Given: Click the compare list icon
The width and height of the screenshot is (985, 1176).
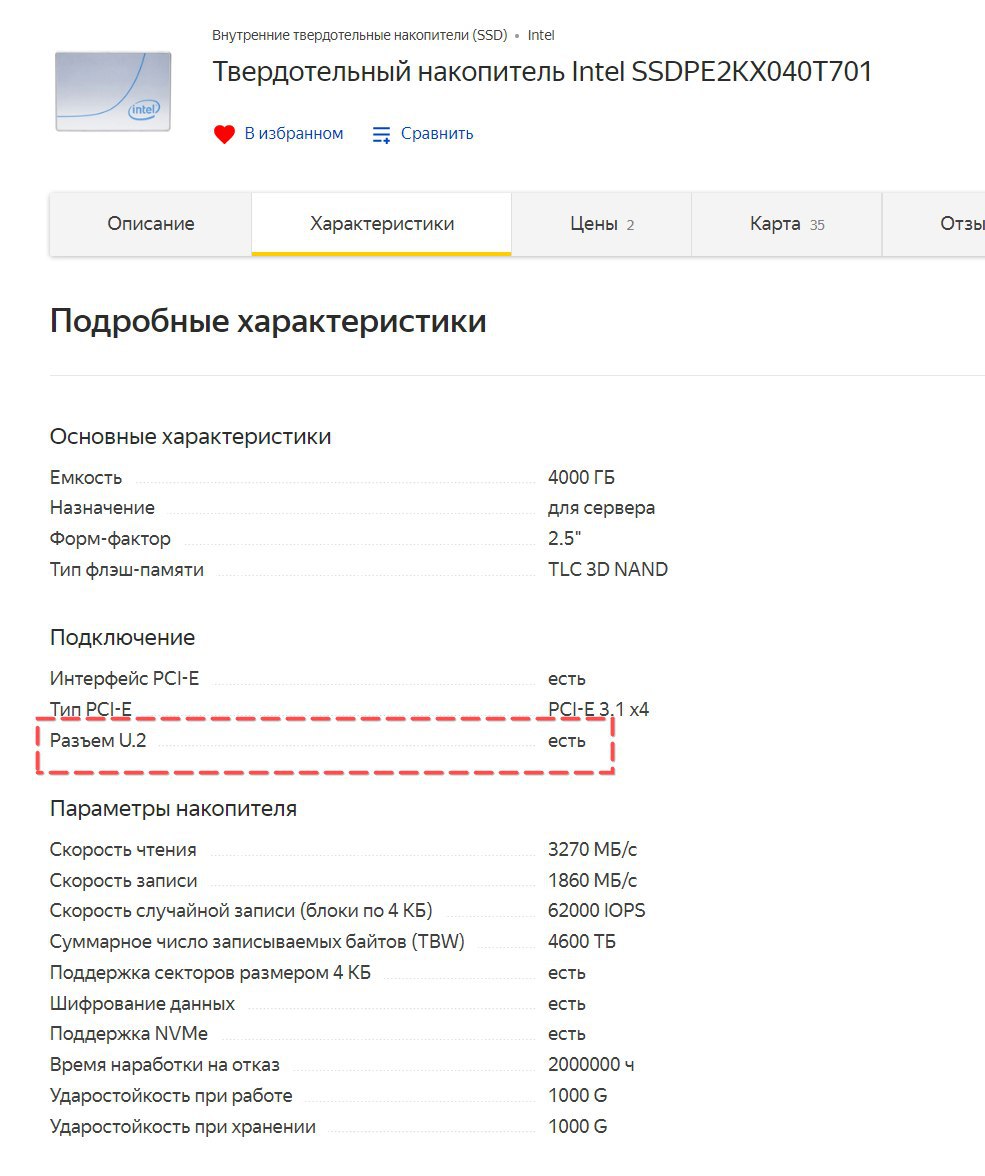Looking at the screenshot, I should pos(381,134).
